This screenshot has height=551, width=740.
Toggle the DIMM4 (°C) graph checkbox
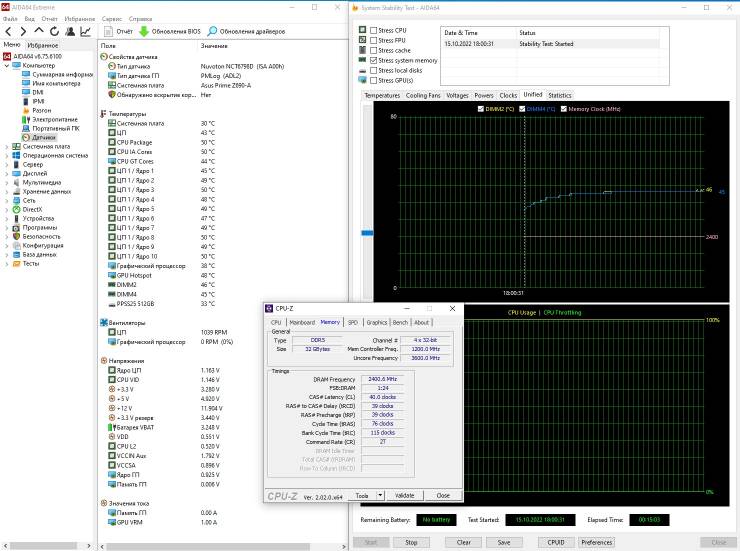coord(522,109)
